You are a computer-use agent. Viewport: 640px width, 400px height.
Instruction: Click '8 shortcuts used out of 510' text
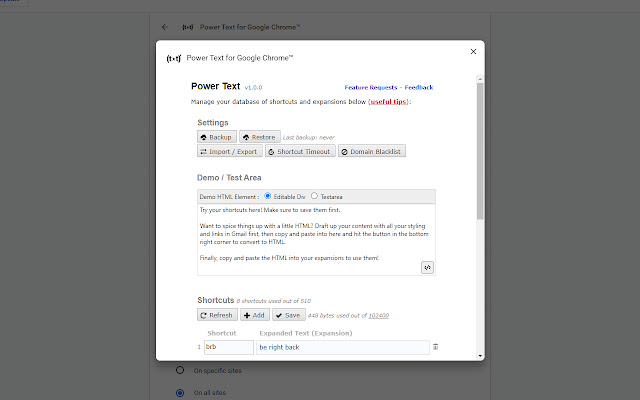pyautogui.click(x=273, y=301)
